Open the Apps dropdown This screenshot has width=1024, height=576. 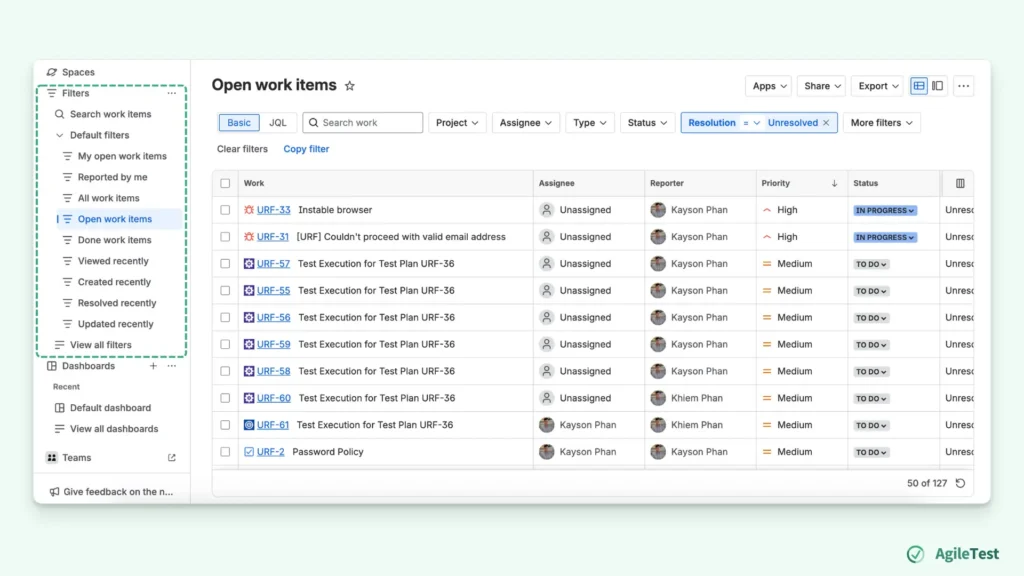point(769,86)
